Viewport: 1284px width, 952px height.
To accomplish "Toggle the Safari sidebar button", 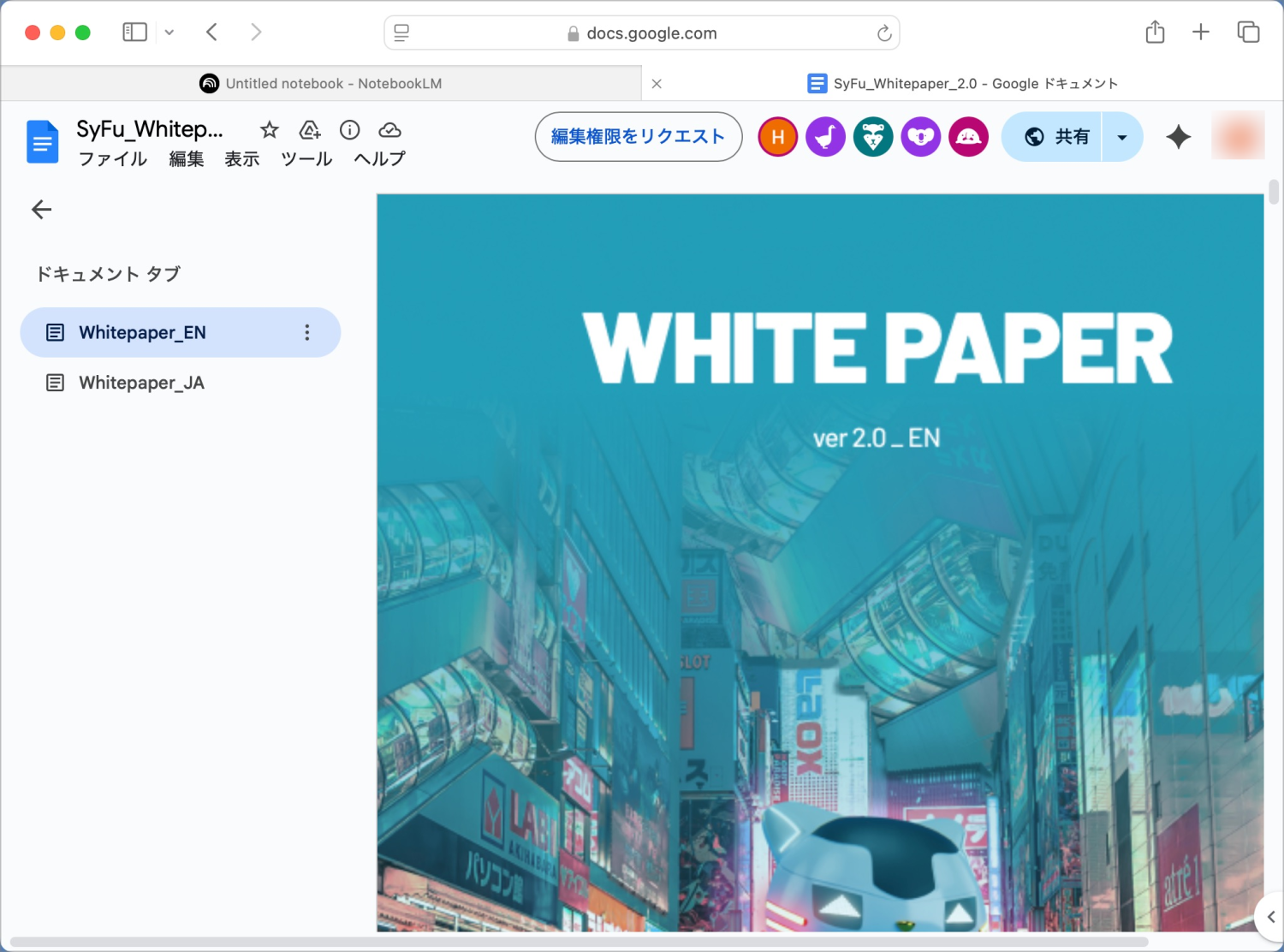I will [134, 33].
